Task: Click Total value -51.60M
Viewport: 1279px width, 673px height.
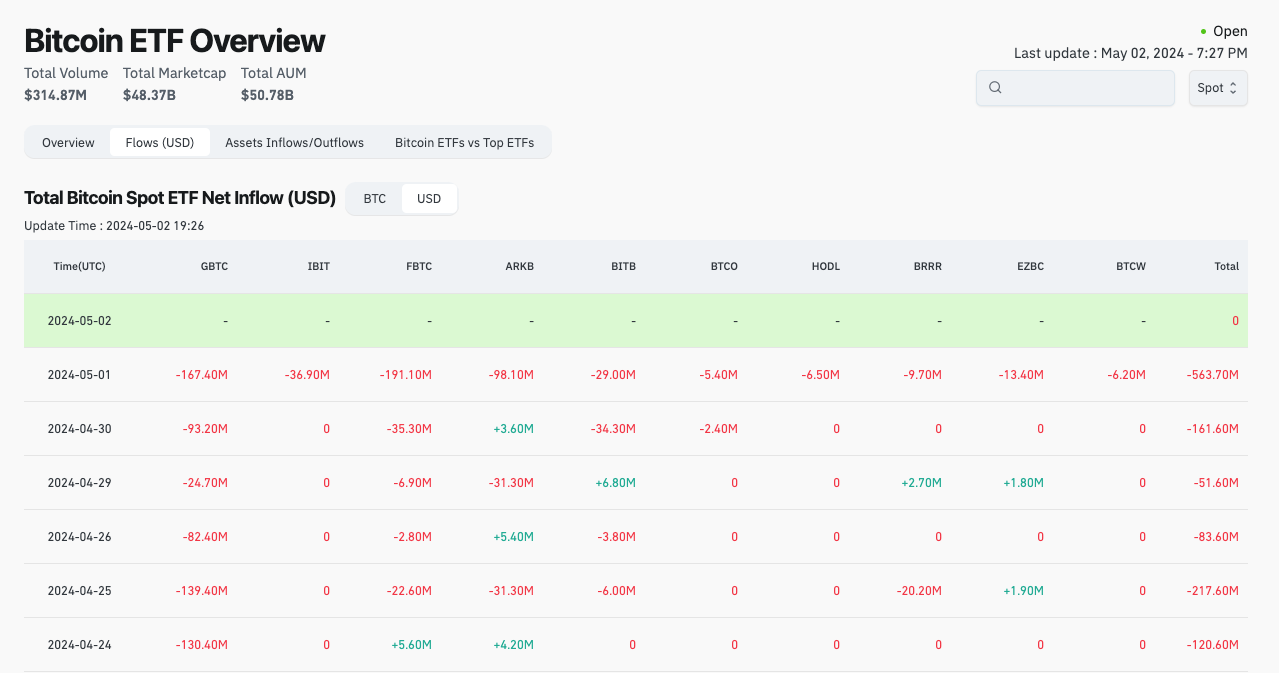Action: 1216,483
